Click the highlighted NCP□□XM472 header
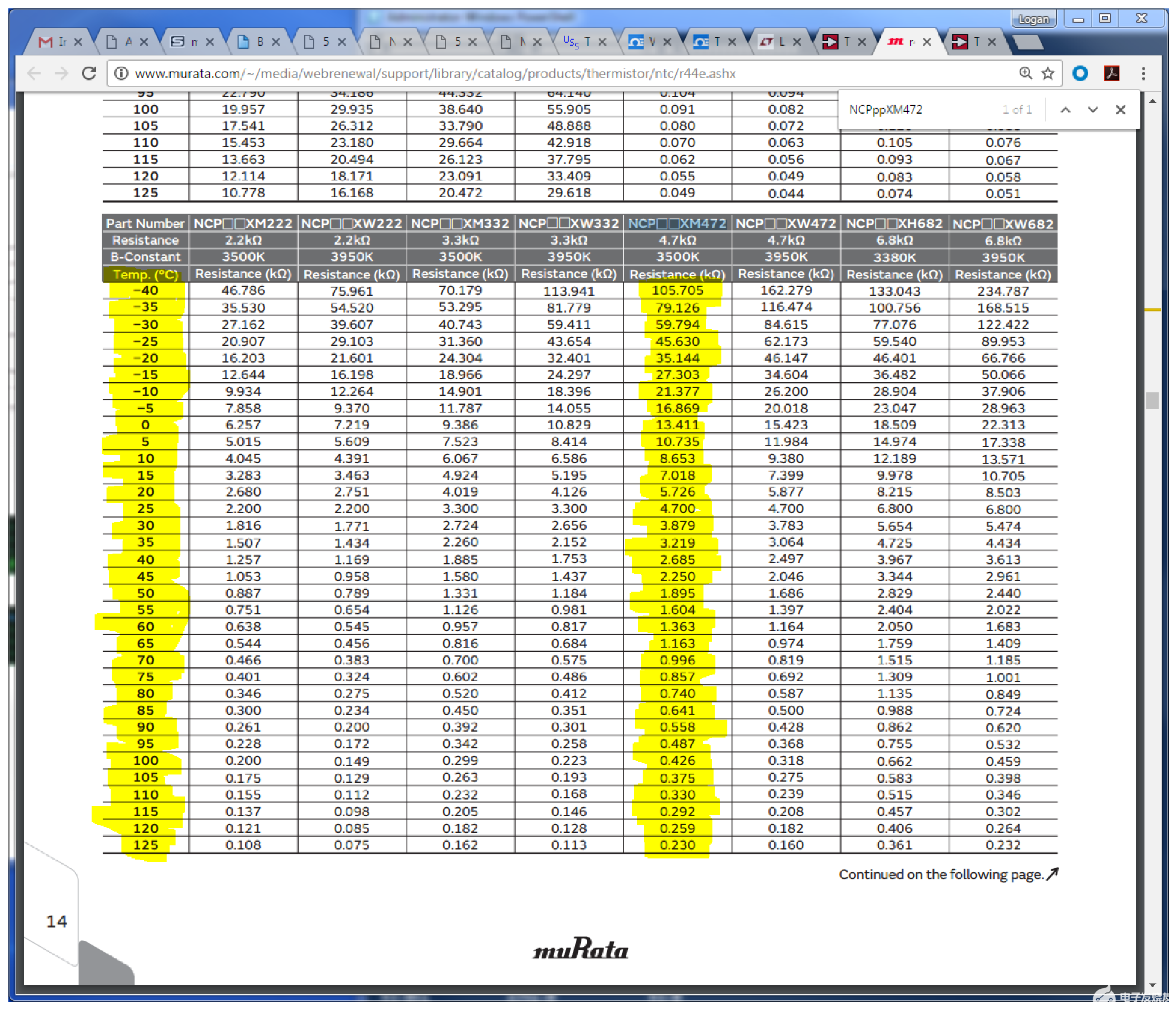 (x=677, y=223)
